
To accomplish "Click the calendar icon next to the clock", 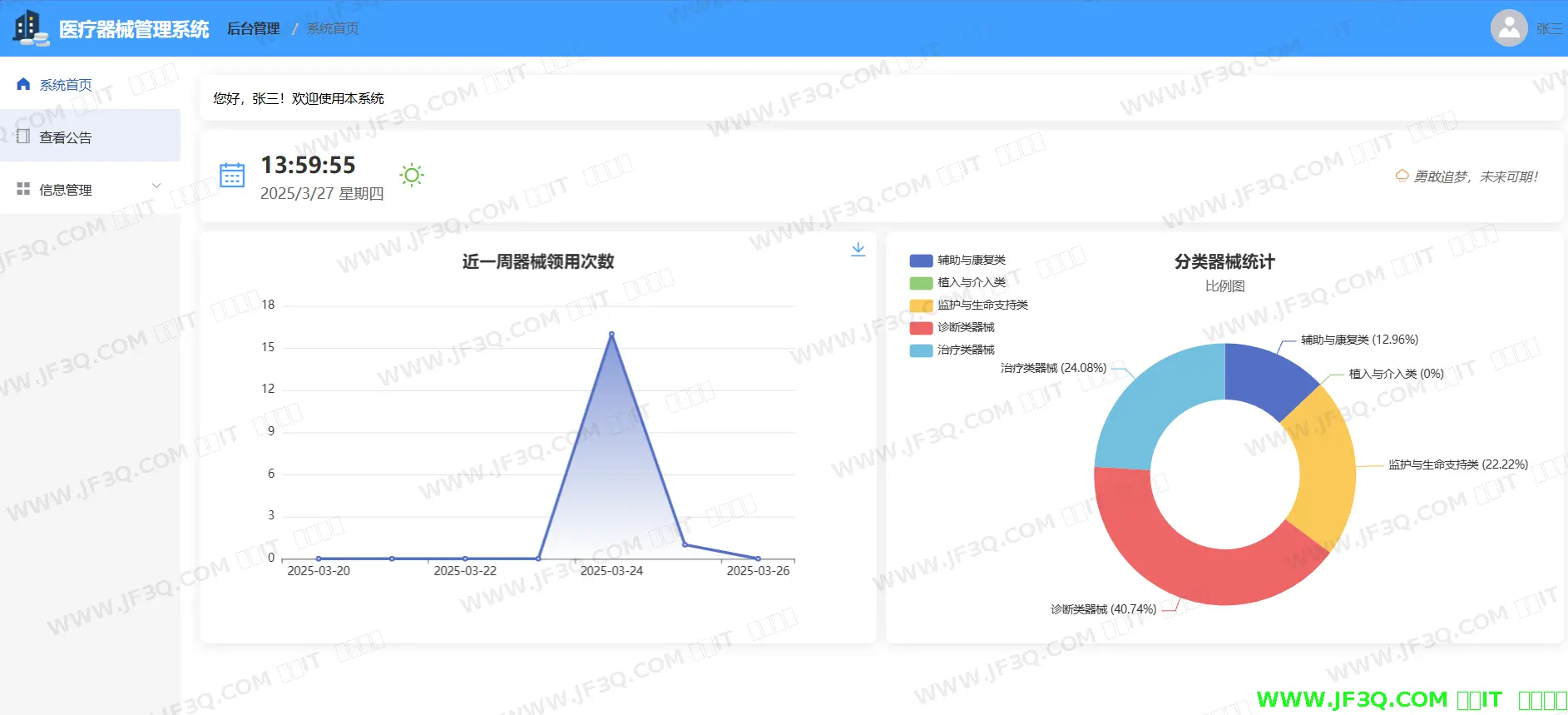I will [x=232, y=176].
